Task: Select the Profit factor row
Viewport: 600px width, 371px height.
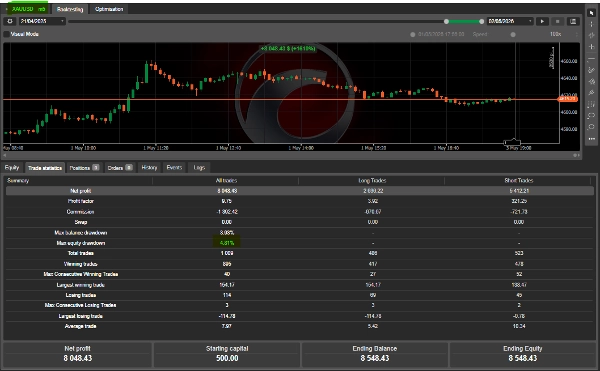Action: tap(299, 201)
